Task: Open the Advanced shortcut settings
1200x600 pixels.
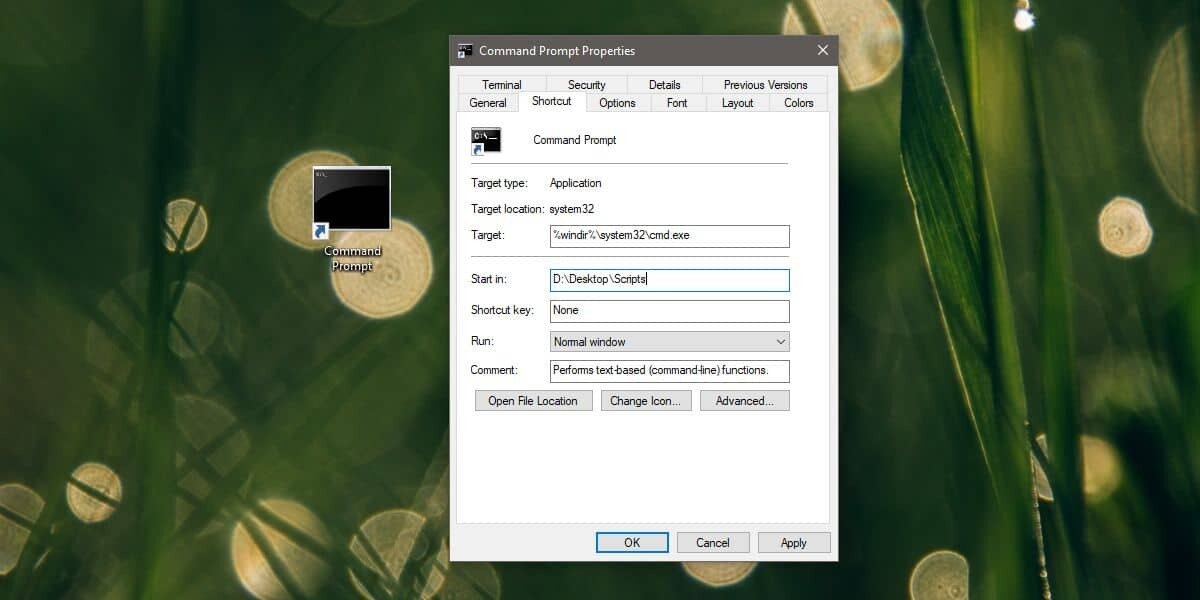Action: [x=744, y=400]
